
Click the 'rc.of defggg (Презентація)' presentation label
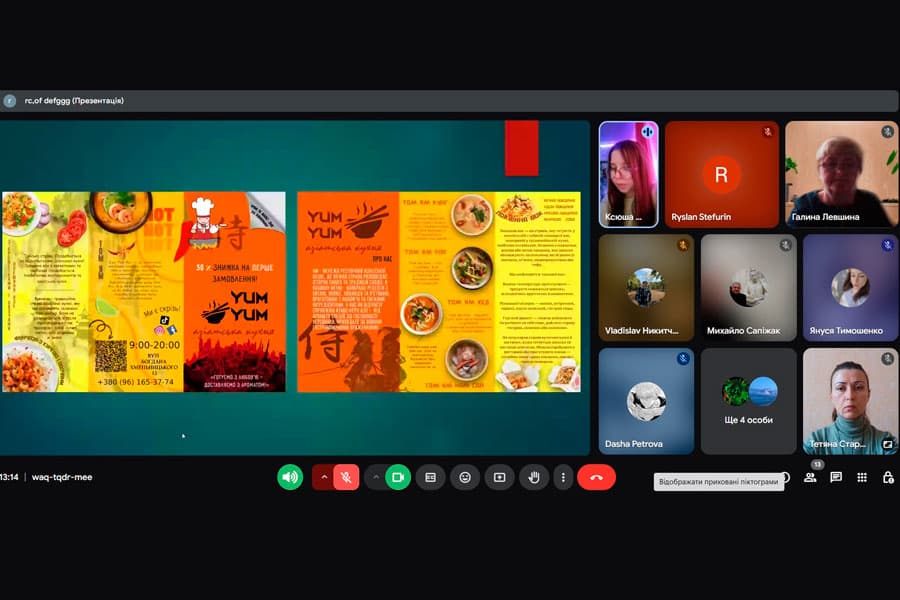[x=74, y=100]
